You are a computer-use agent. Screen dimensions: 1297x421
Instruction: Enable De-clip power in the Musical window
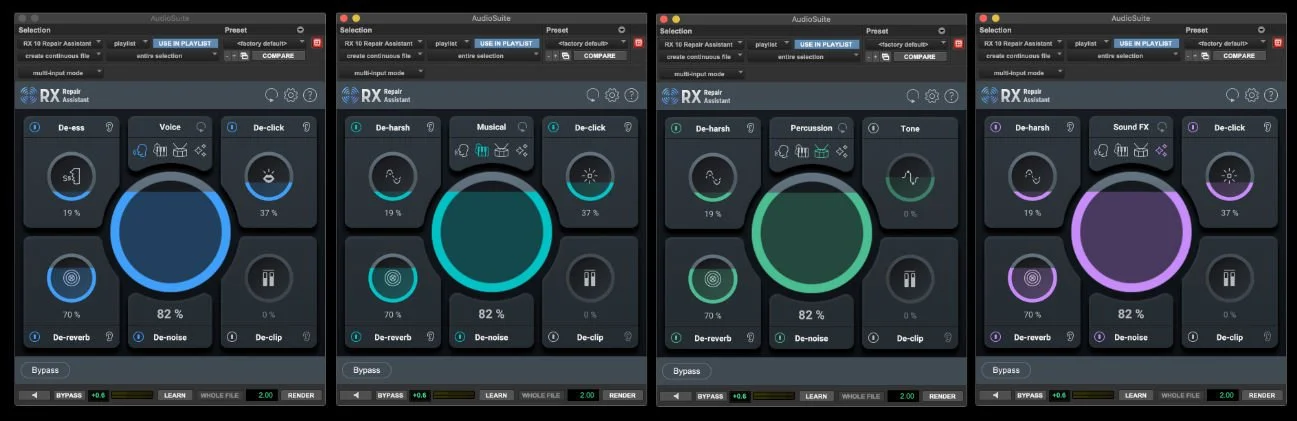pyautogui.click(x=551, y=337)
